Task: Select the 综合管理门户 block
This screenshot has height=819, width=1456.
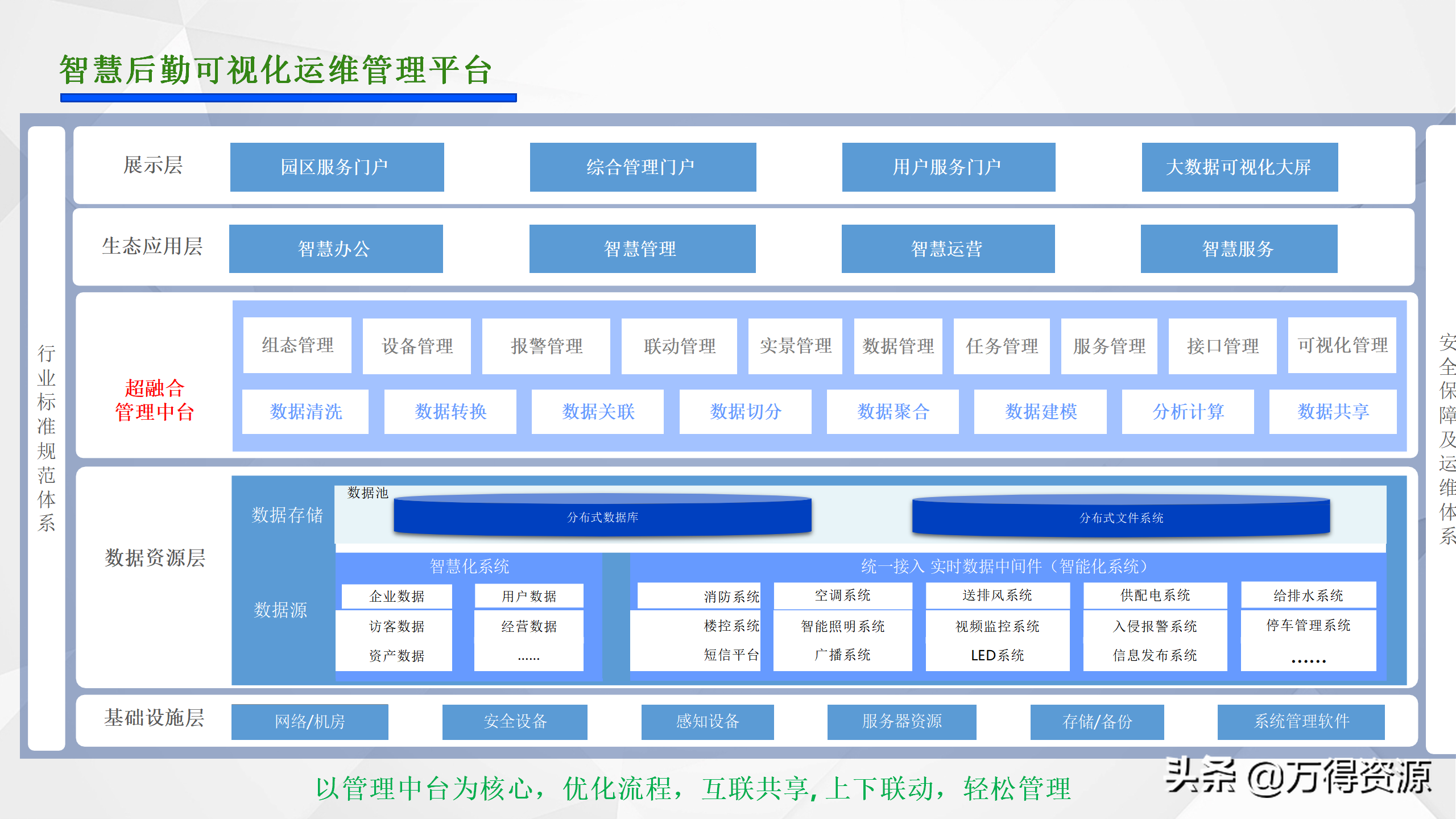Action: click(x=643, y=167)
